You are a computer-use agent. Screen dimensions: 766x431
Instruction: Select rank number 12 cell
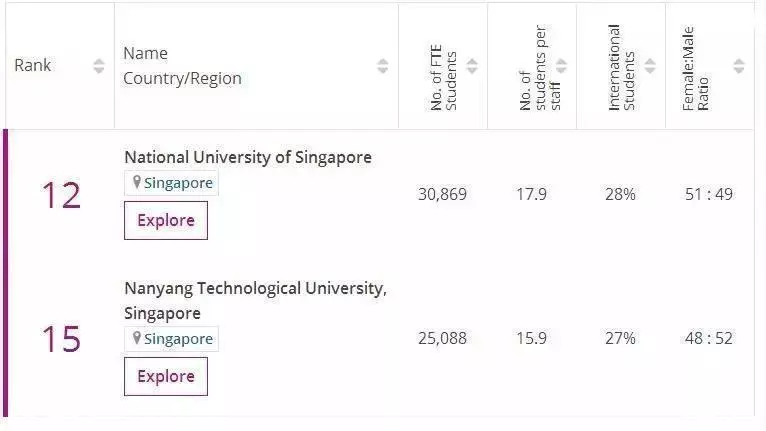coord(61,195)
